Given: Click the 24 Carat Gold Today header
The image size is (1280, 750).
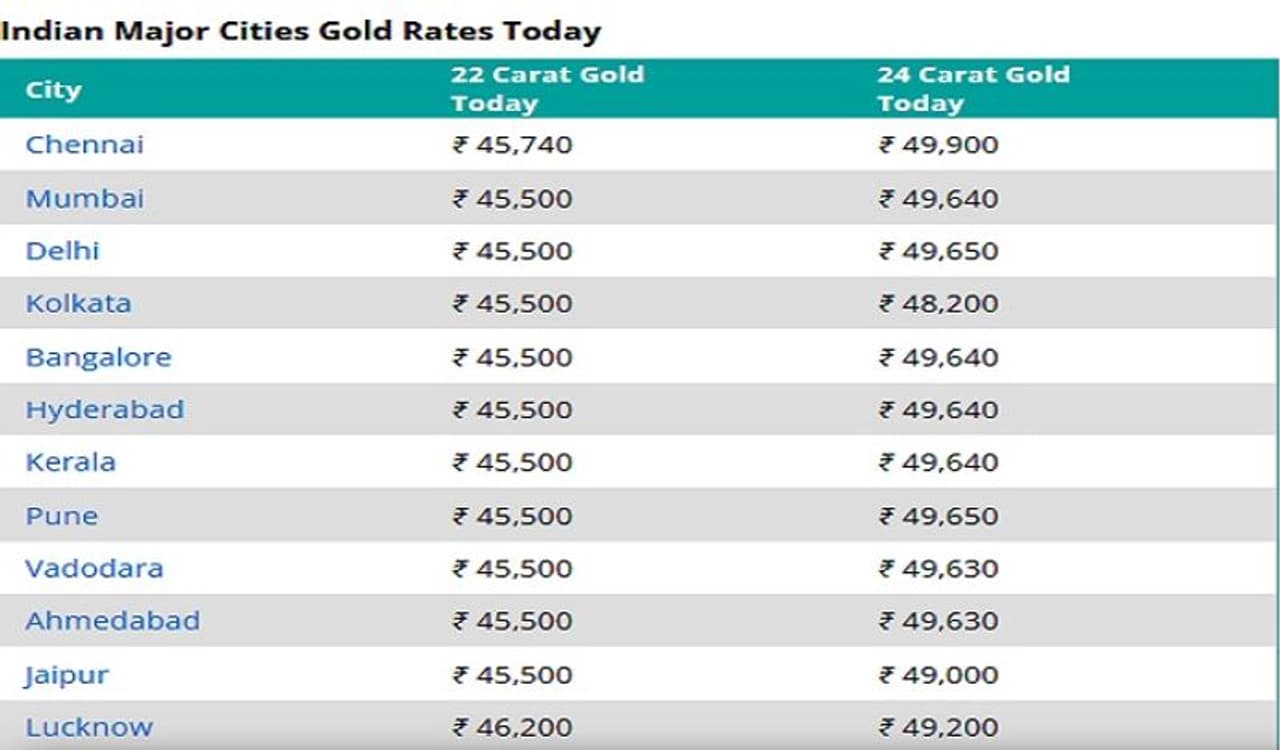Looking at the screenshot, I should tap(973, 89).
